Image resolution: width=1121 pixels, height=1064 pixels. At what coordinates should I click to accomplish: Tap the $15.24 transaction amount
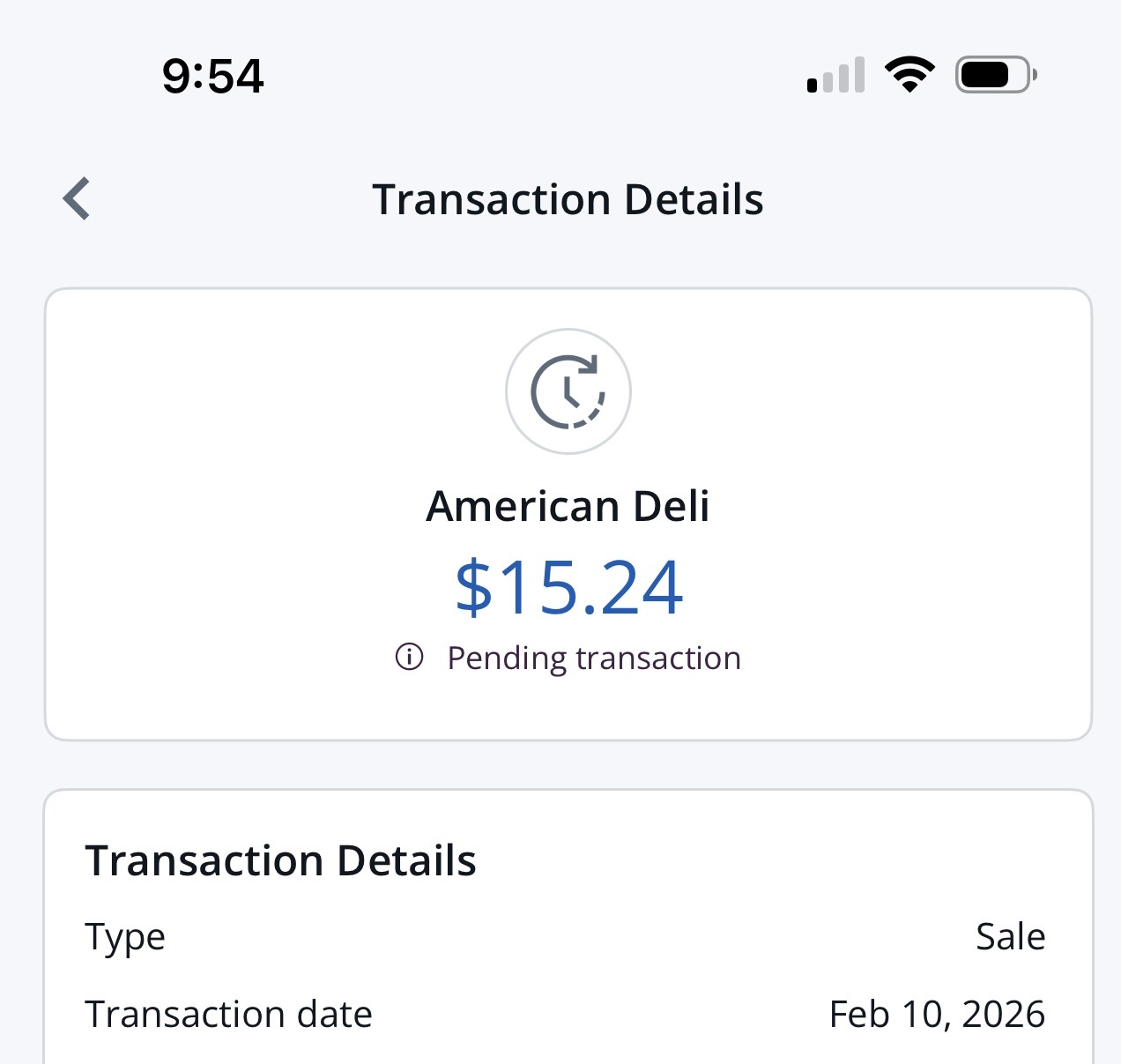coord(568,587)
